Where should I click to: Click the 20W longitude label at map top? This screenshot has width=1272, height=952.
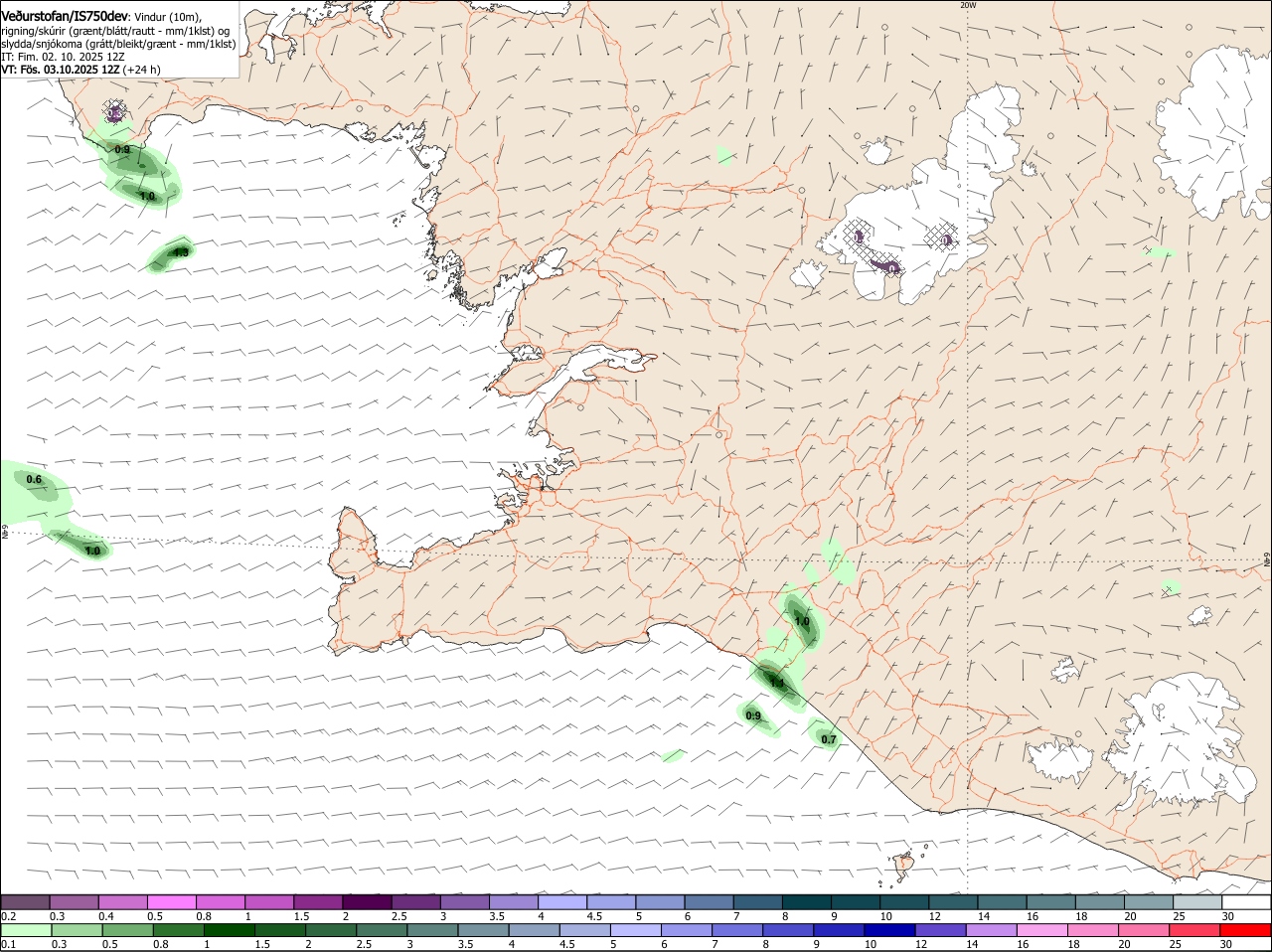pyautogui.click(x=968, y=5)
